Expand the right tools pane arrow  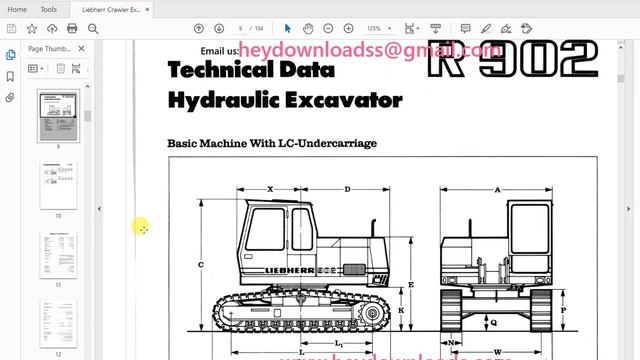628,209
